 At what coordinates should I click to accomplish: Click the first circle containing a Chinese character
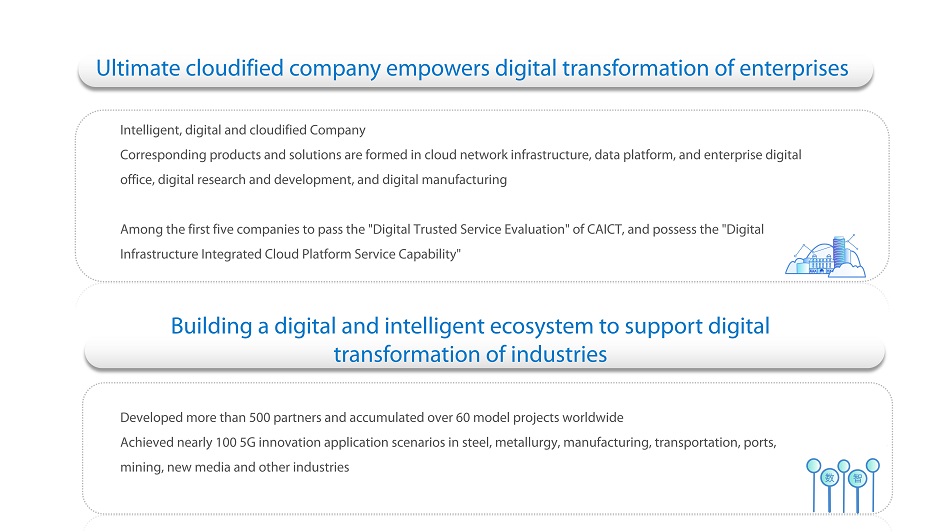tap(830, 478)
